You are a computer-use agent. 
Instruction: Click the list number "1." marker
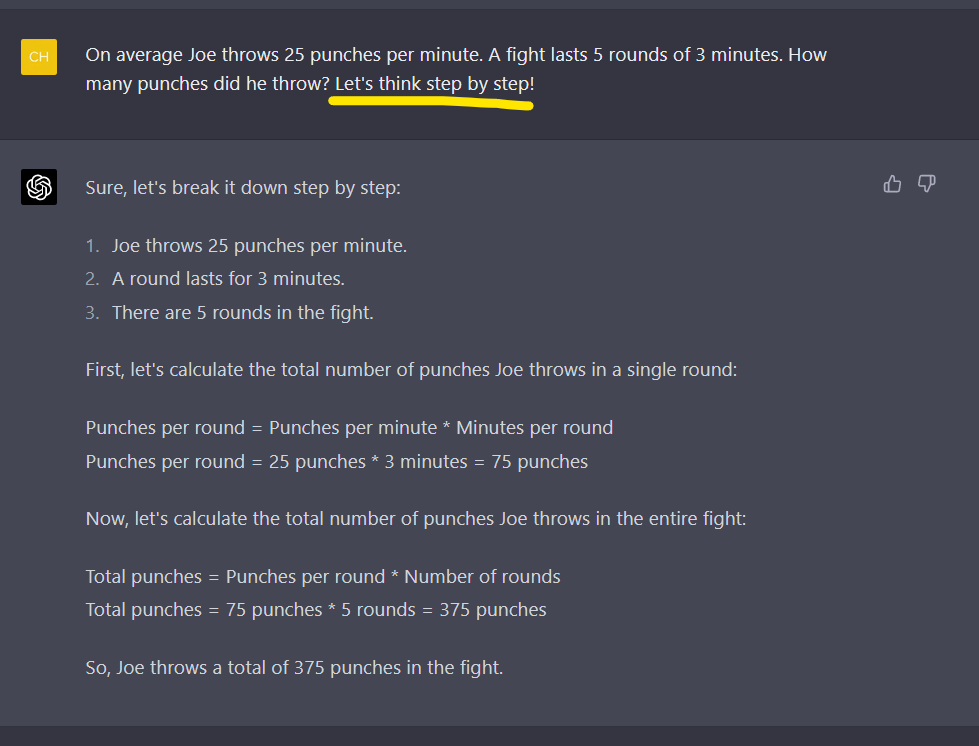93,245
